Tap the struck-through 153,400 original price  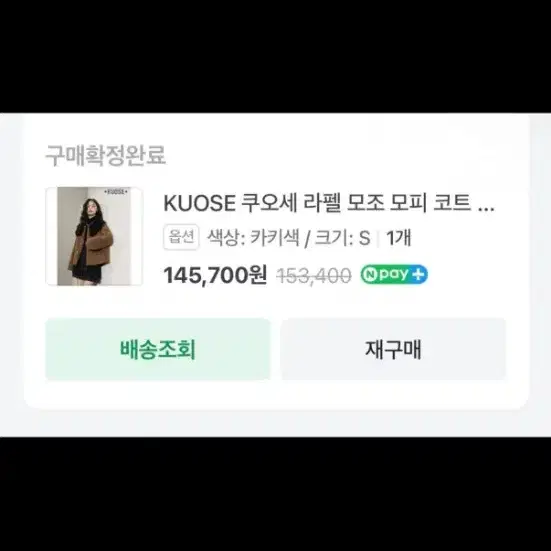(x=314, y=276)
